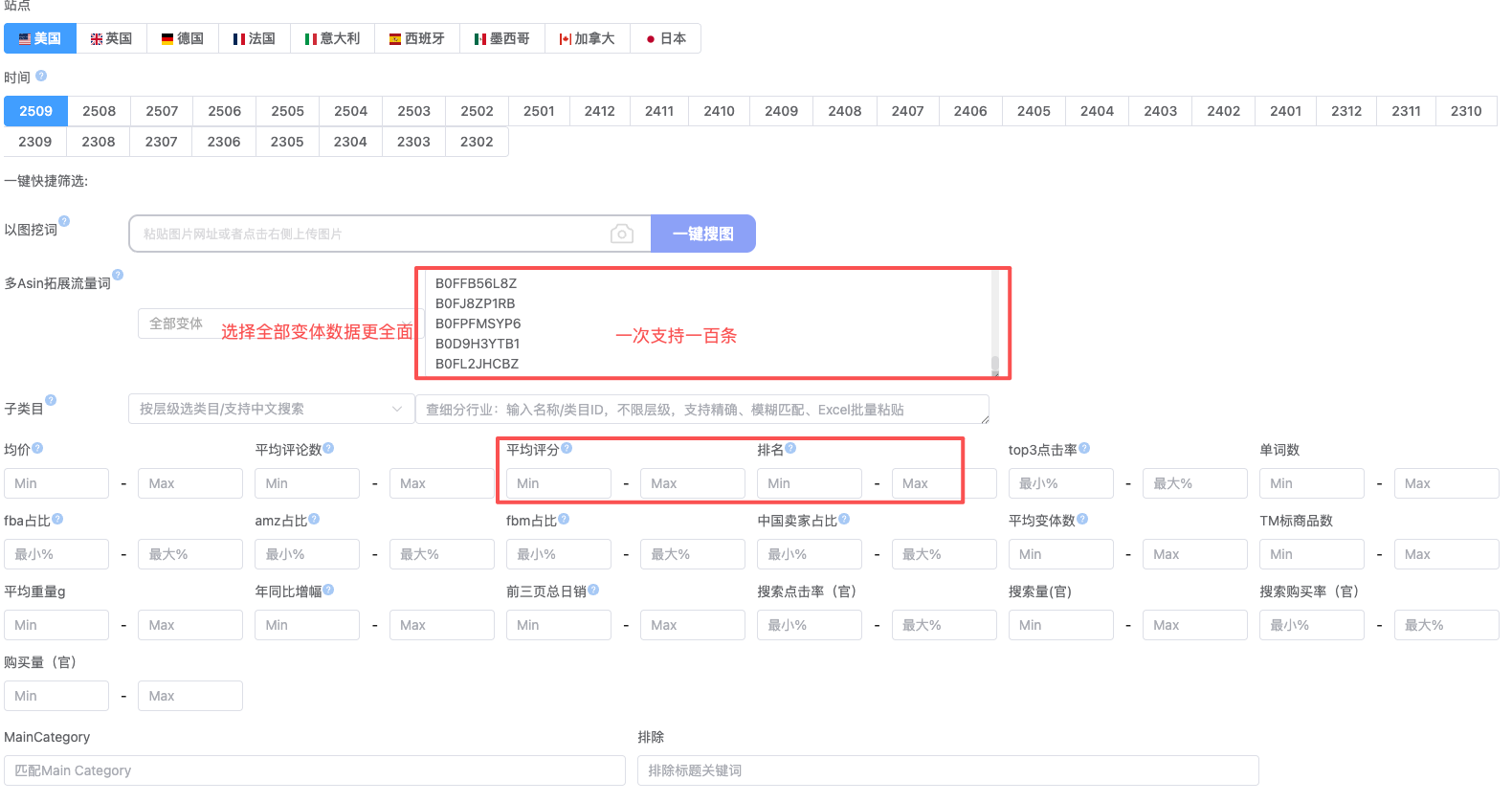Choose the 德国 marketplace option
Screen dimensions: 1512x803
pos(183,38)
